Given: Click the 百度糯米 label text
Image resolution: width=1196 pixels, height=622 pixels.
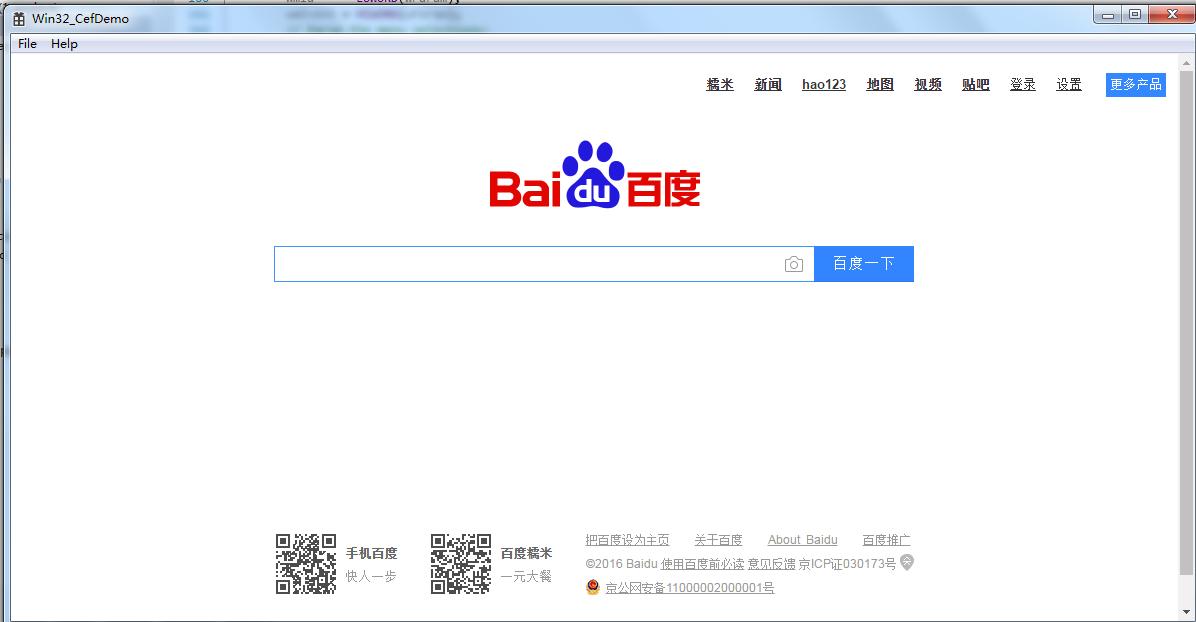Looking at the screenshot, I should (526, 553).
